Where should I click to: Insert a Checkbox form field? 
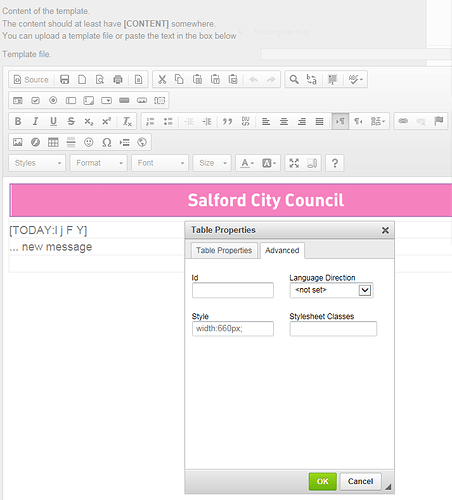pos(35,100)
